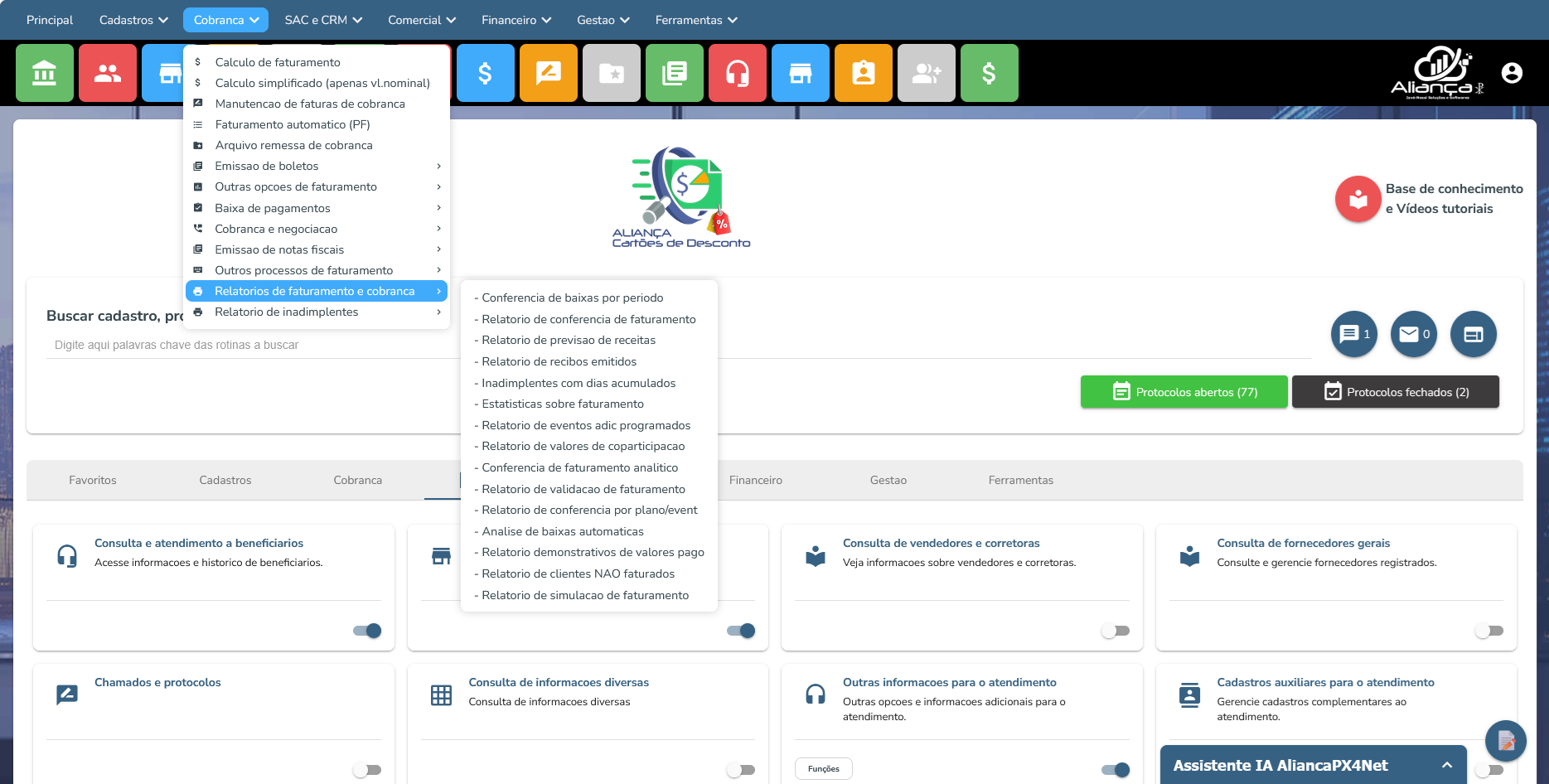Expand the Financeiro top menu
Screen dimensions: 1549x784
tap(516, 20)
